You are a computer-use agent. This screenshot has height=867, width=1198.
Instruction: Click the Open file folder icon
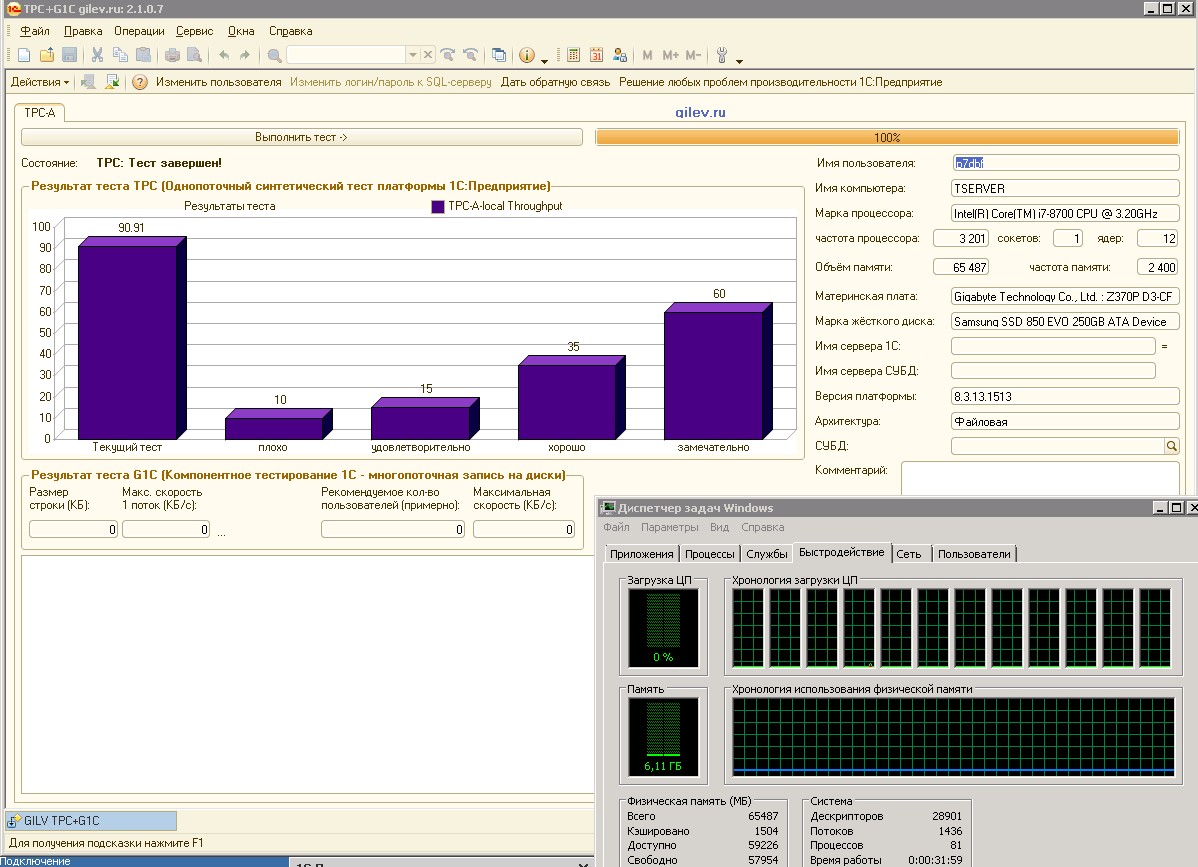pos(47,55)
